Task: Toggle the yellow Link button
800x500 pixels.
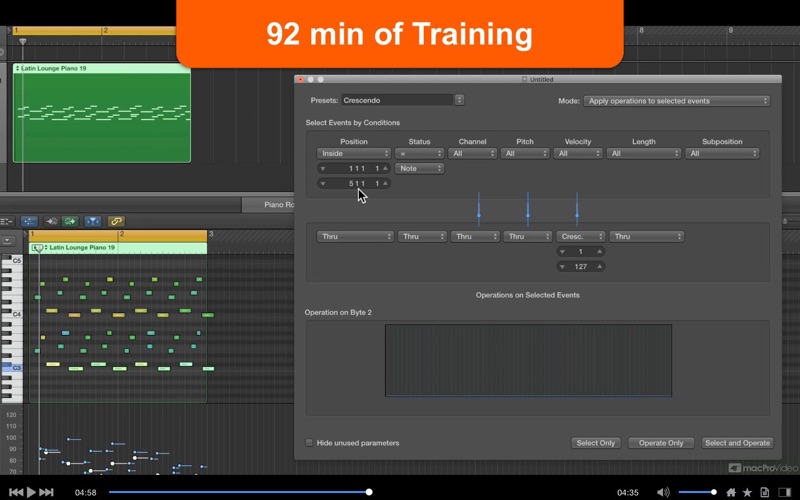Action: click(x=116, y=221)
